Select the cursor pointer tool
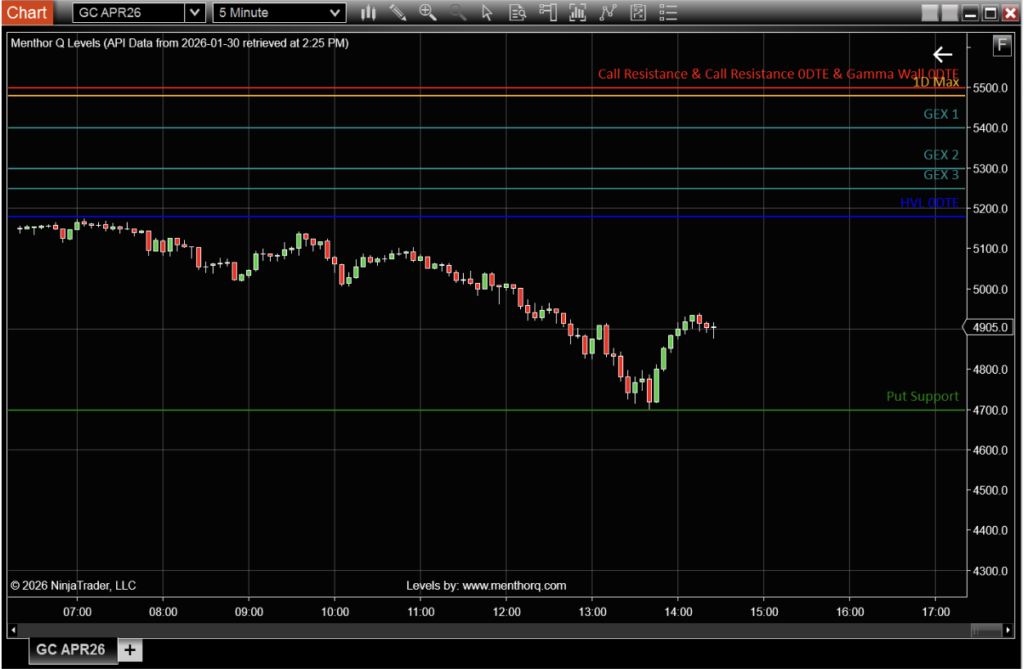Image resolution: width=1024 pixels, height=669 pixels. [x=485, y=13]
